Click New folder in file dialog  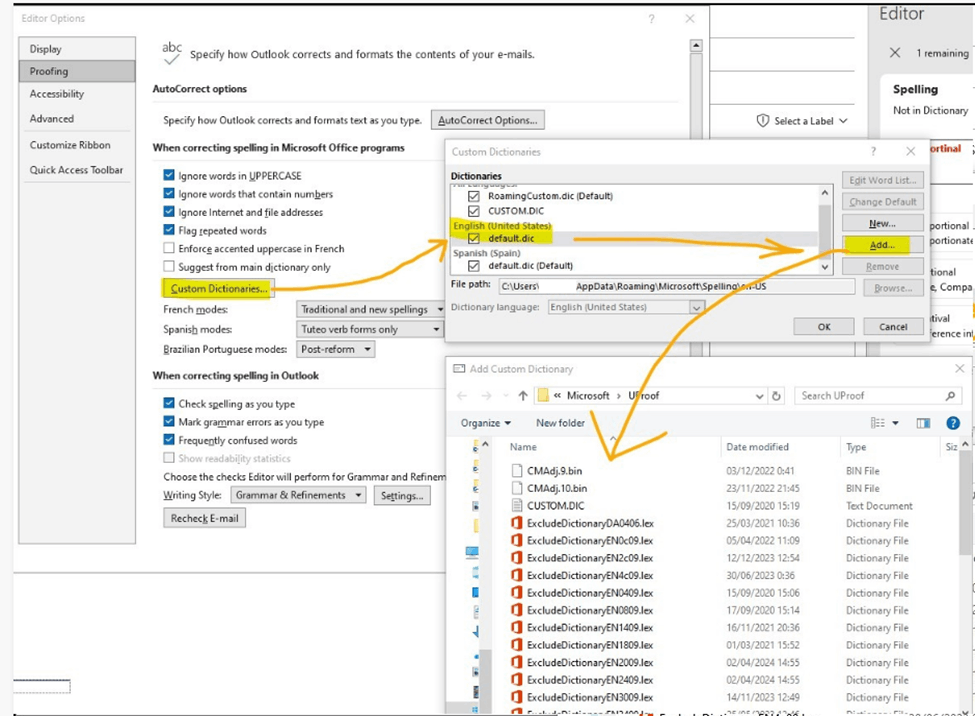[x=560, y=423]
